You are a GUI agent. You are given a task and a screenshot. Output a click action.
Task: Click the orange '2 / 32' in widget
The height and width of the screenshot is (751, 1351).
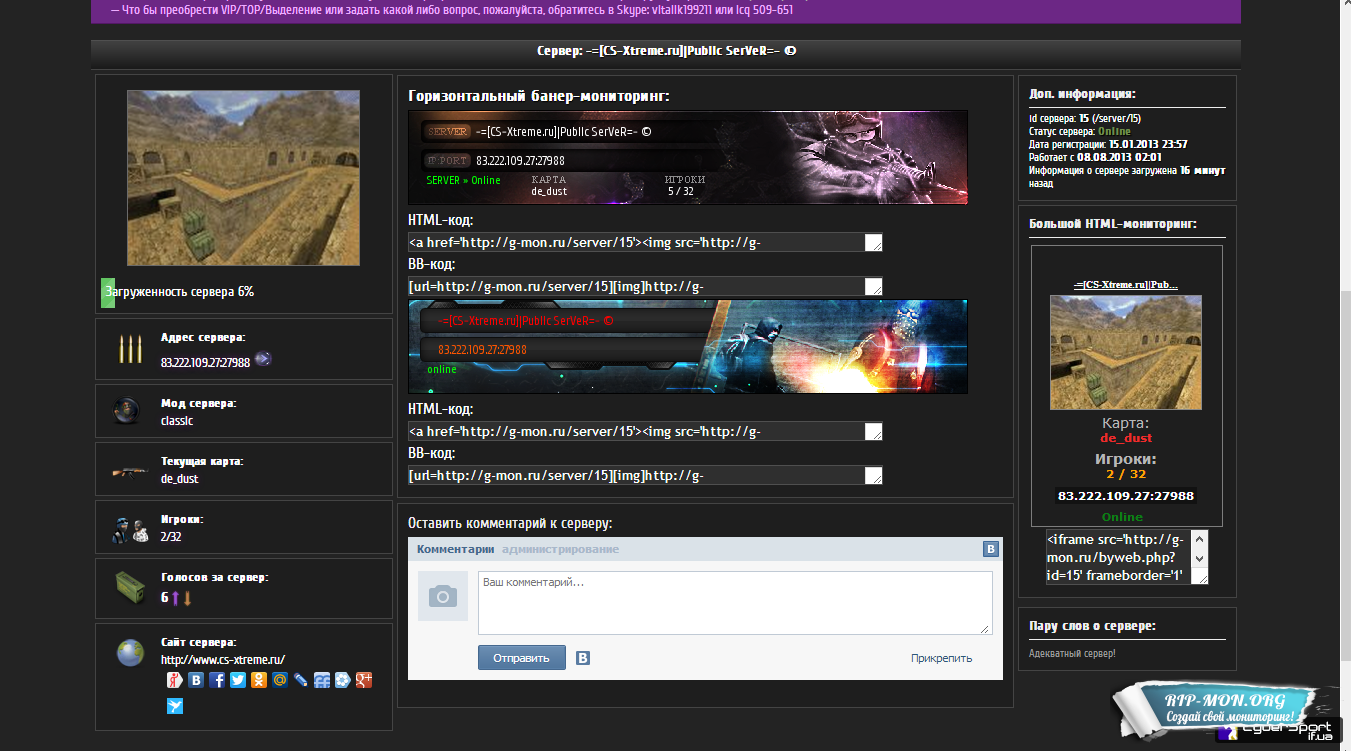pos(1126,474)
